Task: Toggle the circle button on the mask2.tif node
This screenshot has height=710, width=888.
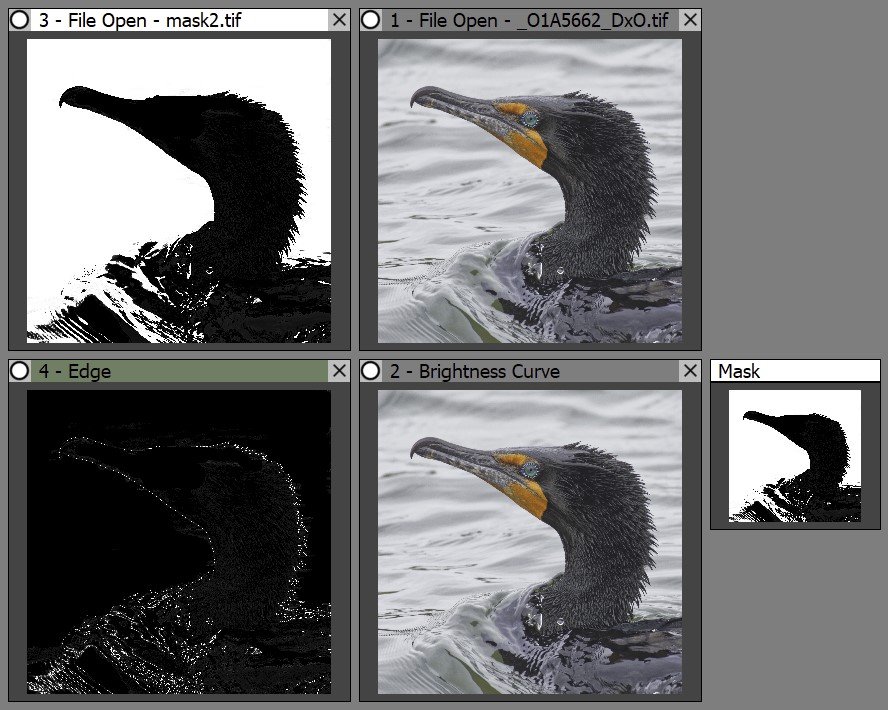Action: coord(19,20)
